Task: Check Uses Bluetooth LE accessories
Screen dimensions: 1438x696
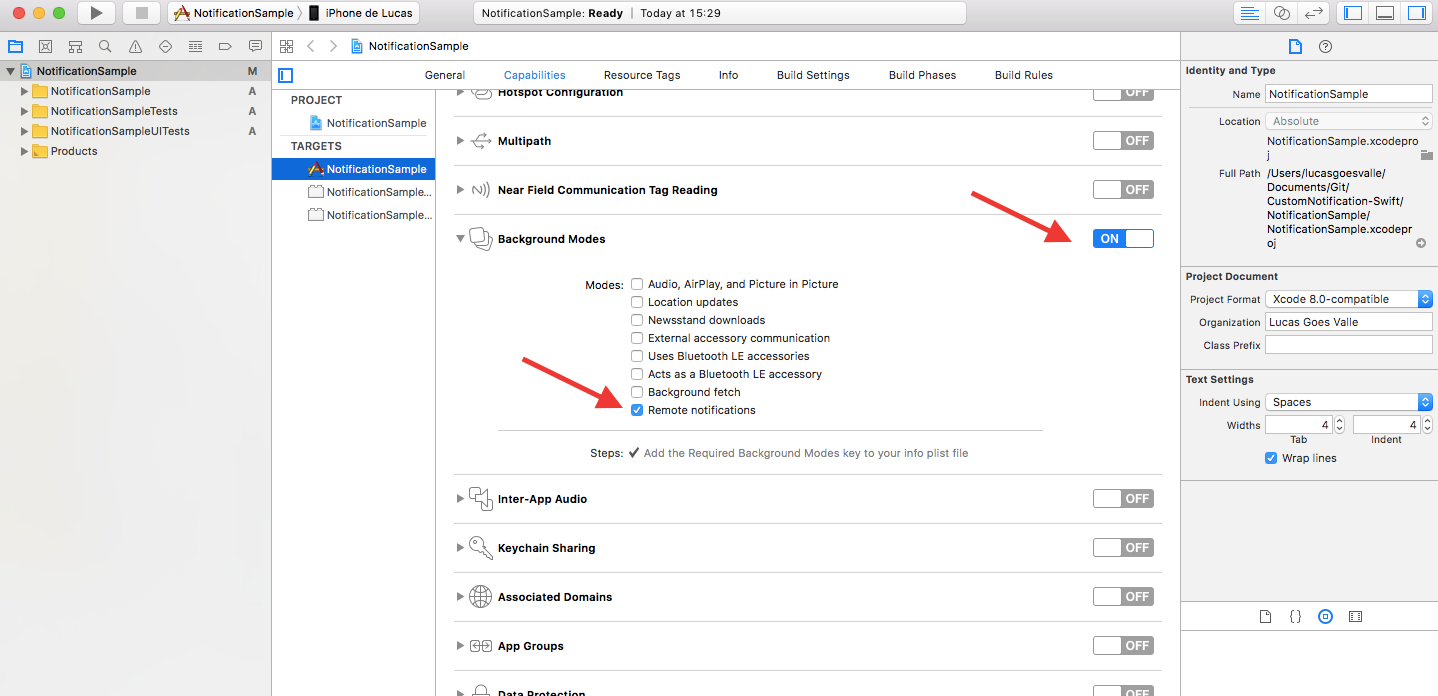Action: click(637, 356)
